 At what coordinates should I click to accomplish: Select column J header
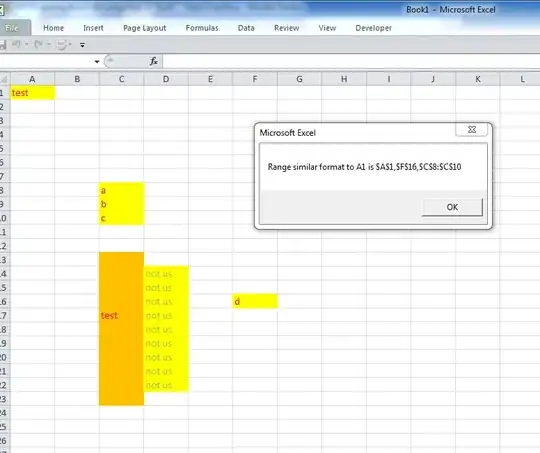(x=433, y=79)
